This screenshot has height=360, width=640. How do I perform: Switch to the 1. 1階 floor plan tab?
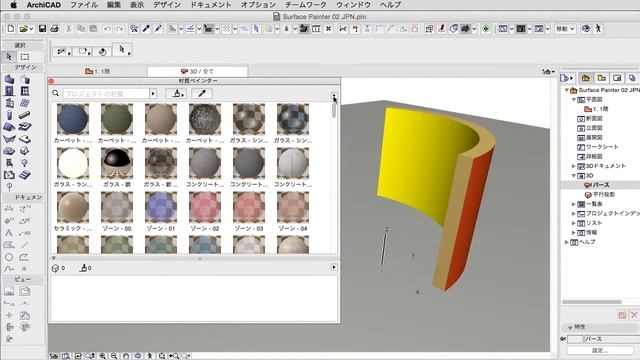[98, 71]
